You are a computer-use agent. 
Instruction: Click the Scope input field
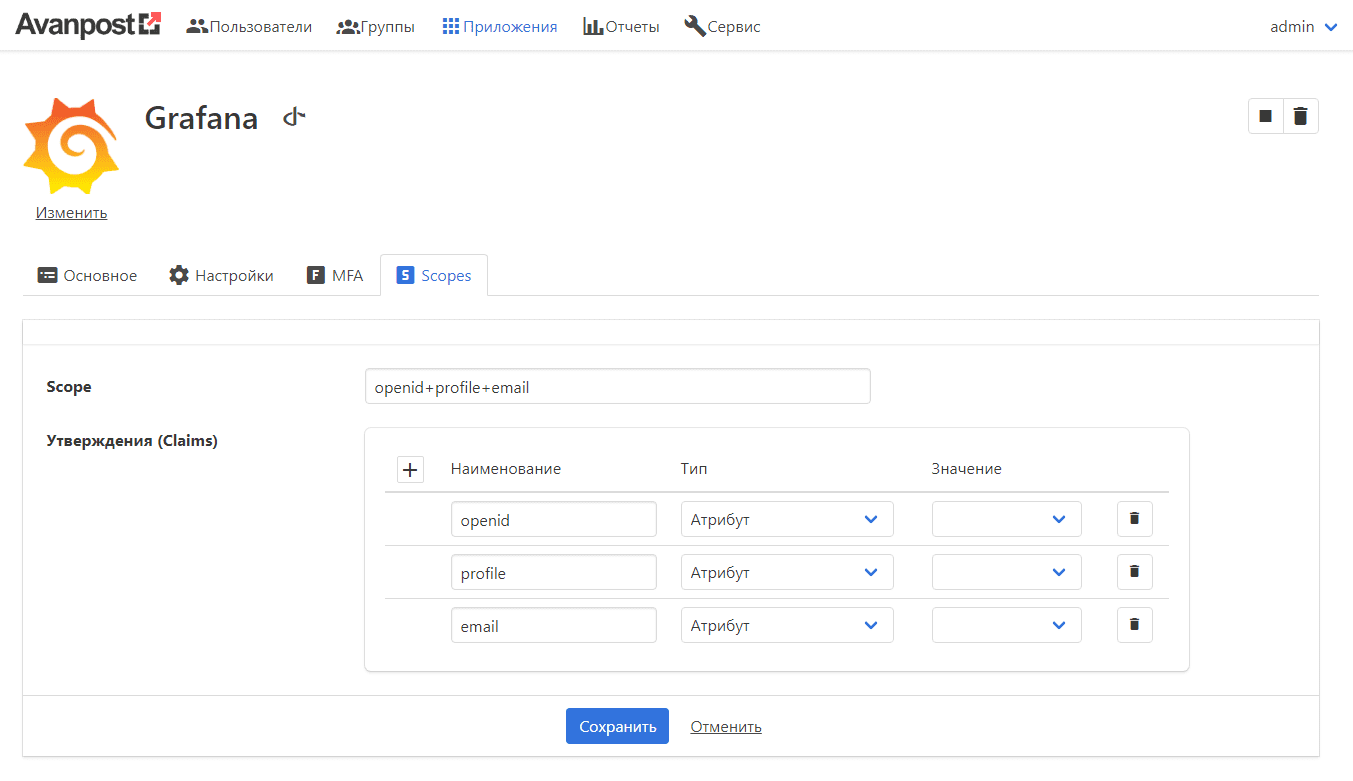pos(617,387)
